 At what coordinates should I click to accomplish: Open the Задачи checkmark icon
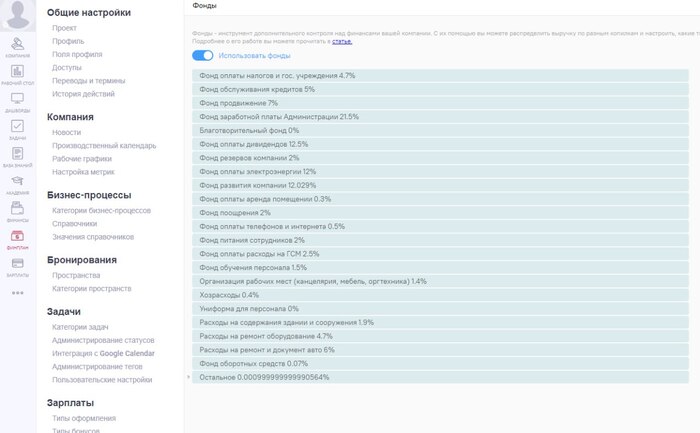click(17, 126)
